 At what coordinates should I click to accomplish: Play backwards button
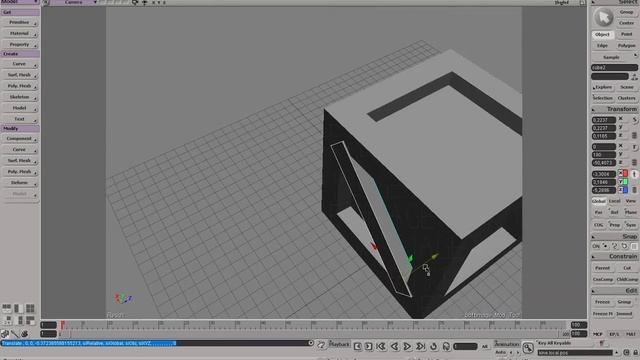394,347
